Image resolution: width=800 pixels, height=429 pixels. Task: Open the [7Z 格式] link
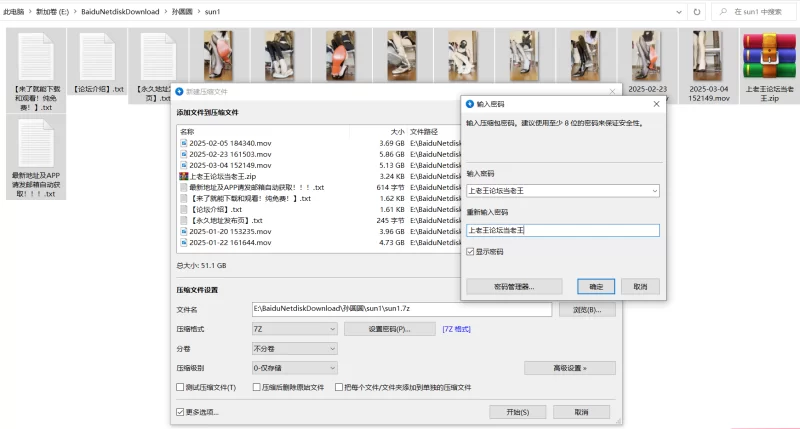[456, 329]
